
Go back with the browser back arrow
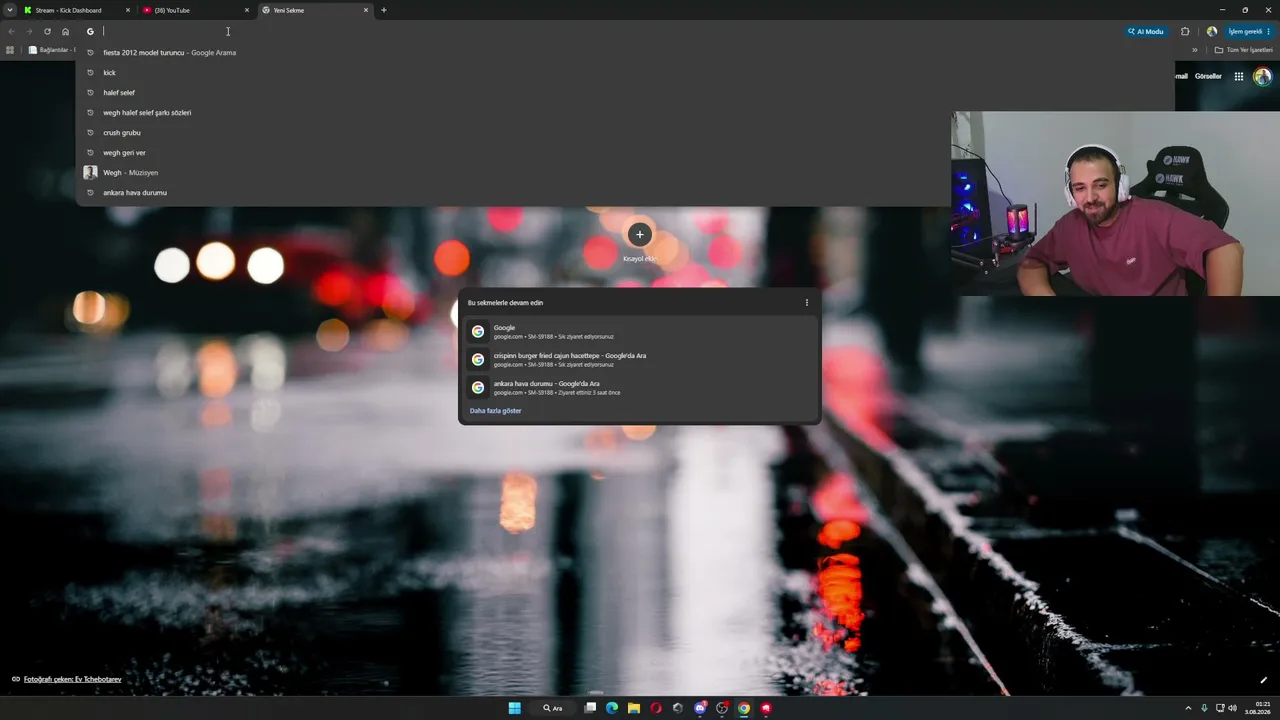pos(11,31)
